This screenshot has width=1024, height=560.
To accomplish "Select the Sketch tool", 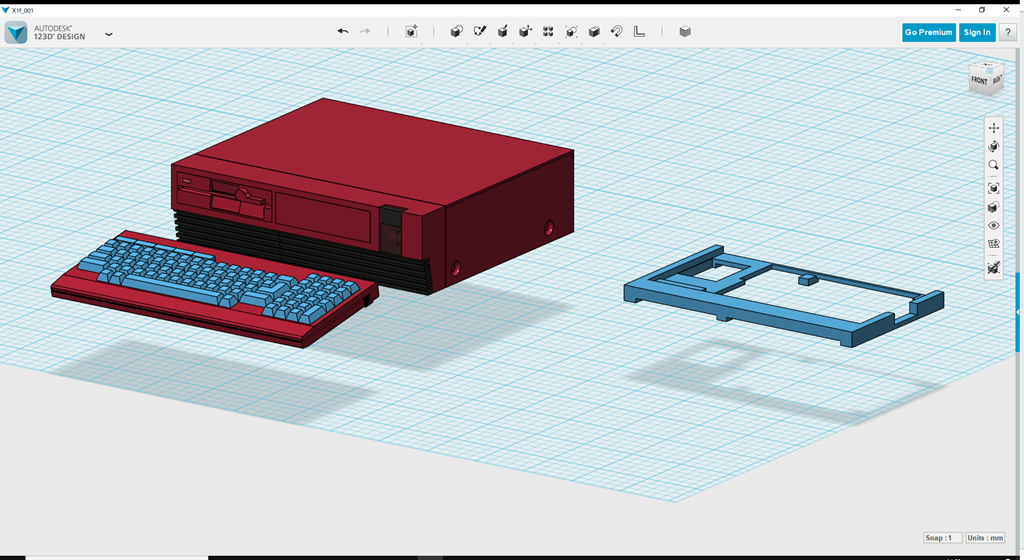I will click(480, 32).
